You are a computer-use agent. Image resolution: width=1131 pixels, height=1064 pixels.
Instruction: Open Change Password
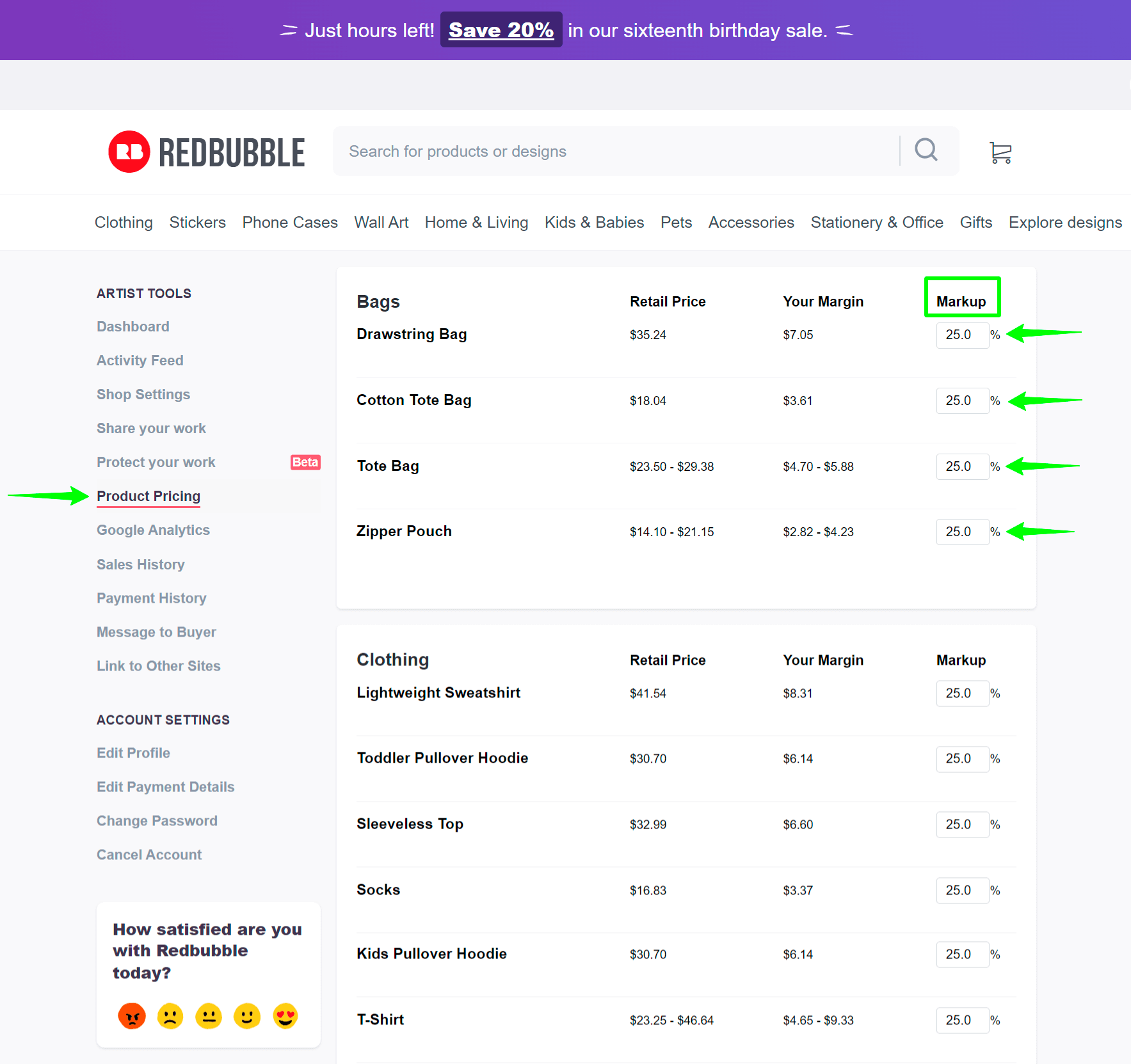tap(157, 821)
